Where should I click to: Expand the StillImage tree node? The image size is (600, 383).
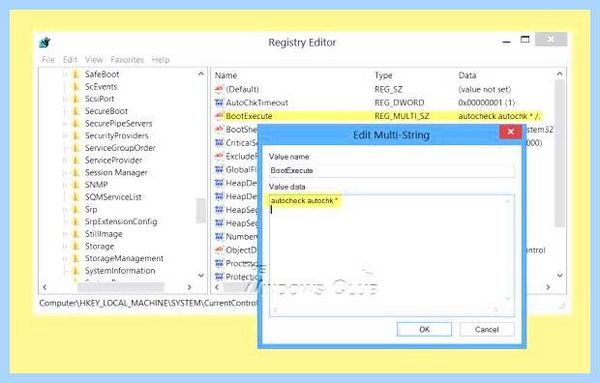point(65,234)
